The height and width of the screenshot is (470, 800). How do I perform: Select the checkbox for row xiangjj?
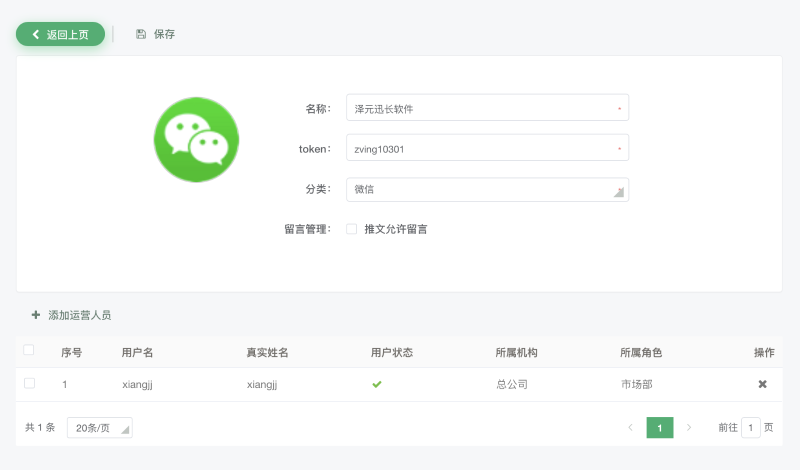click(30, 383)
